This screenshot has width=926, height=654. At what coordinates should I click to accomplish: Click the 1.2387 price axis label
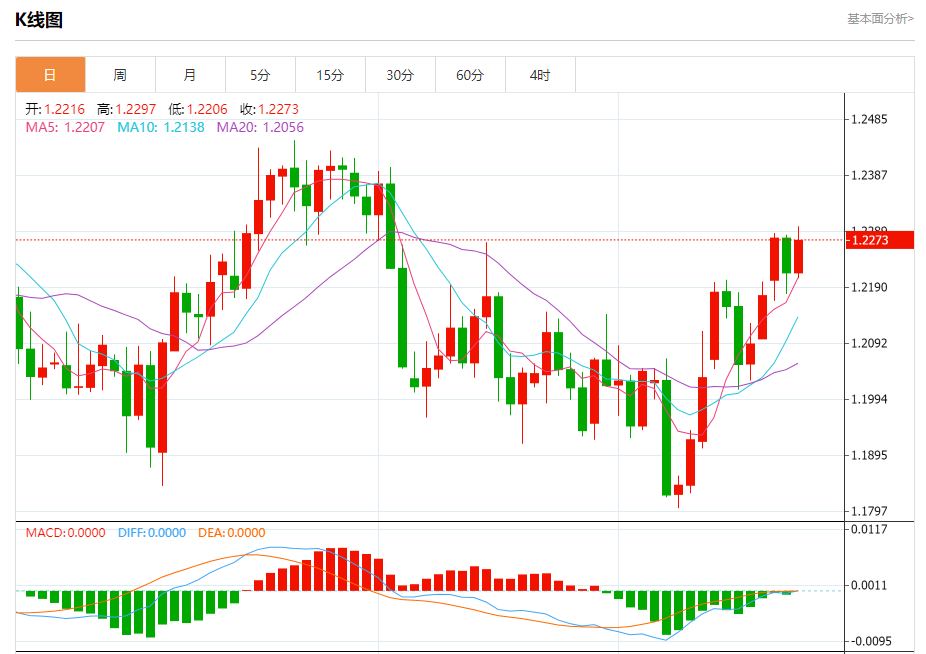click(x=869, y=175)
